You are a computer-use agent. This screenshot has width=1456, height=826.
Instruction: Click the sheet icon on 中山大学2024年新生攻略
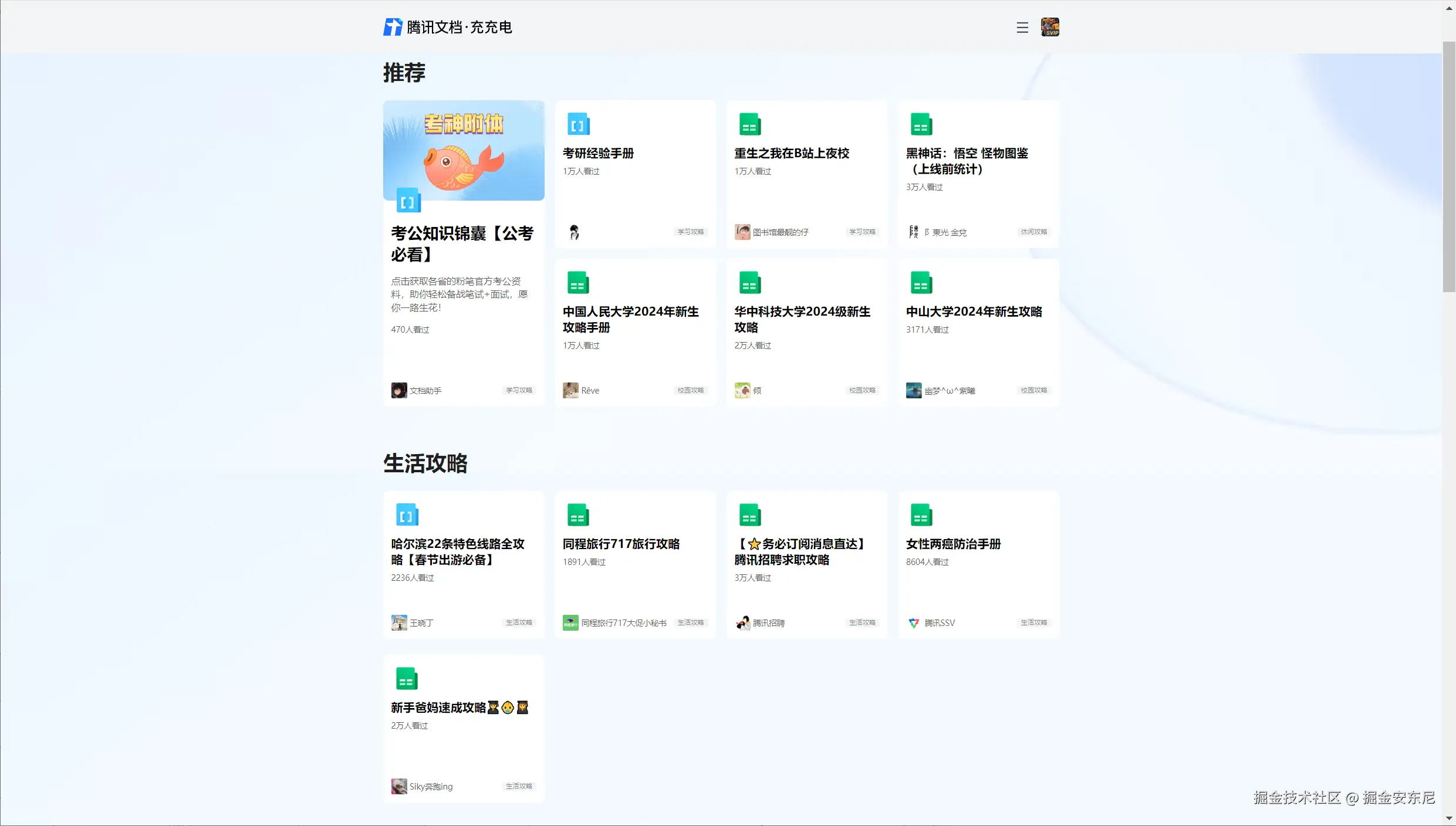point(921,282)
